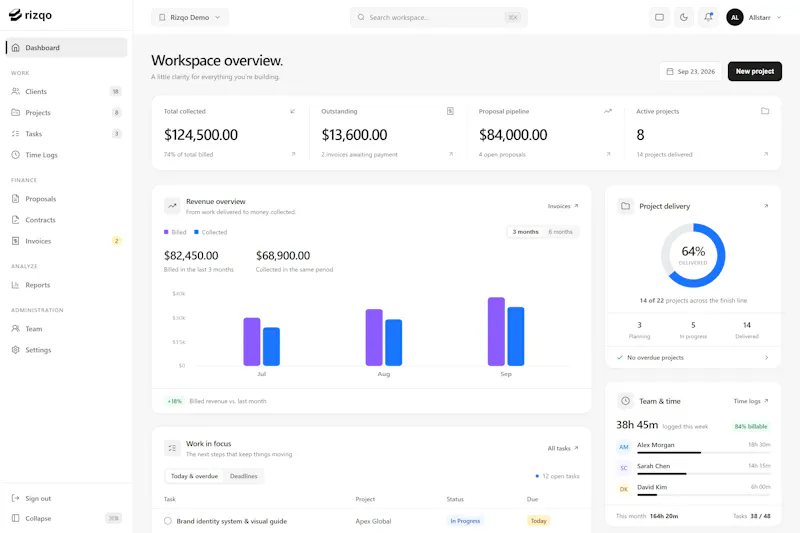
Task: Open the Dashboard sidebar item
Action: point(66,47)
